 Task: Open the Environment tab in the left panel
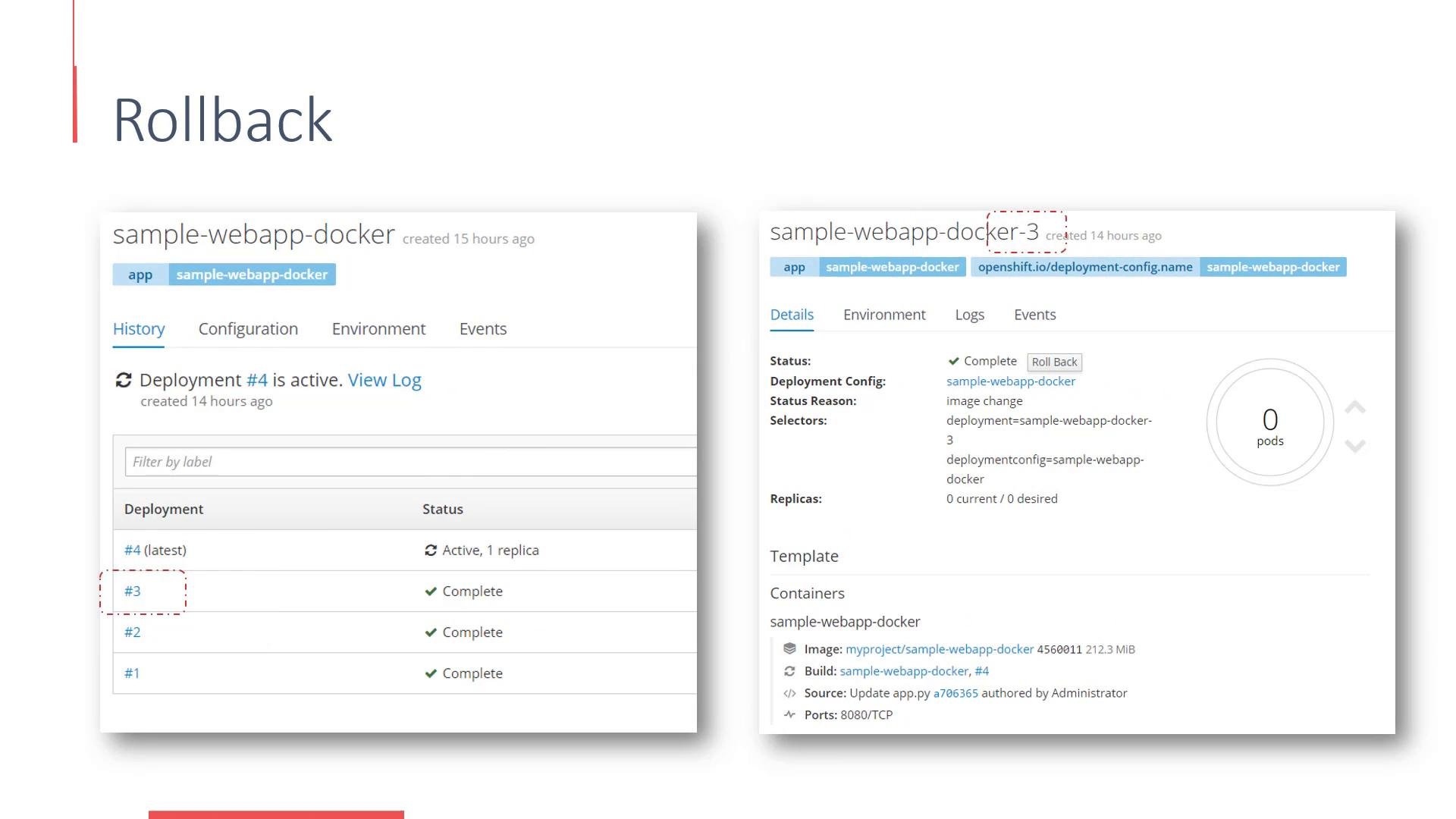tap(378, 329)
